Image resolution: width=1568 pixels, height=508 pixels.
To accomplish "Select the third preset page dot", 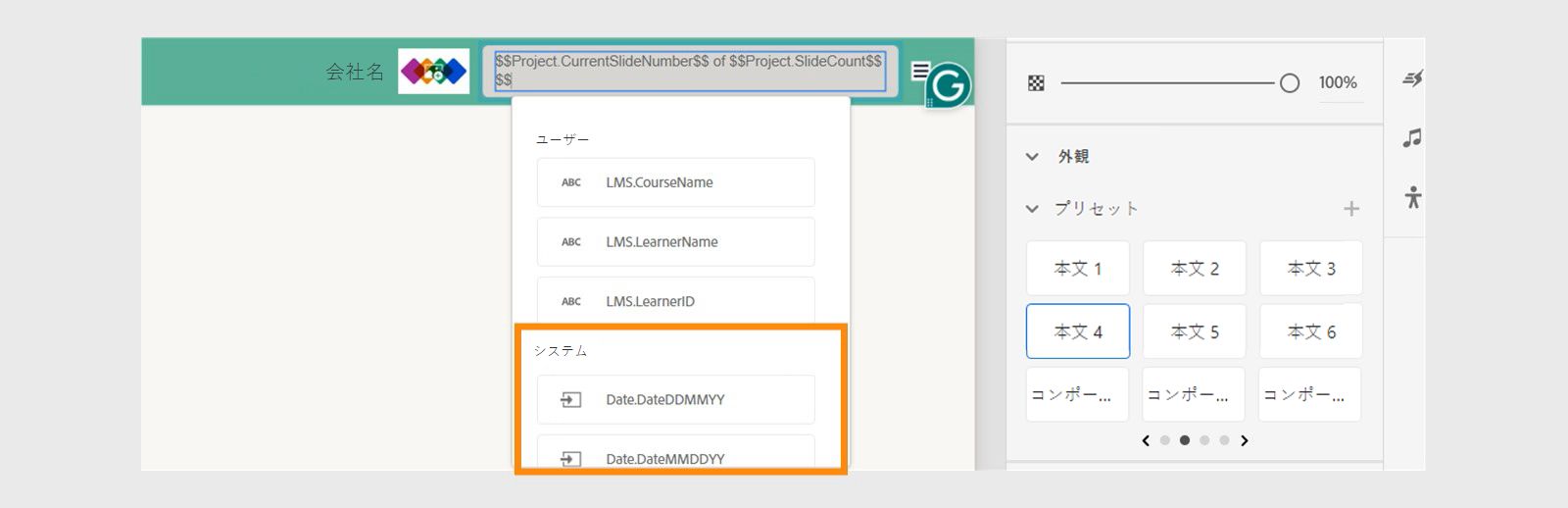I will click(1204, 440).
